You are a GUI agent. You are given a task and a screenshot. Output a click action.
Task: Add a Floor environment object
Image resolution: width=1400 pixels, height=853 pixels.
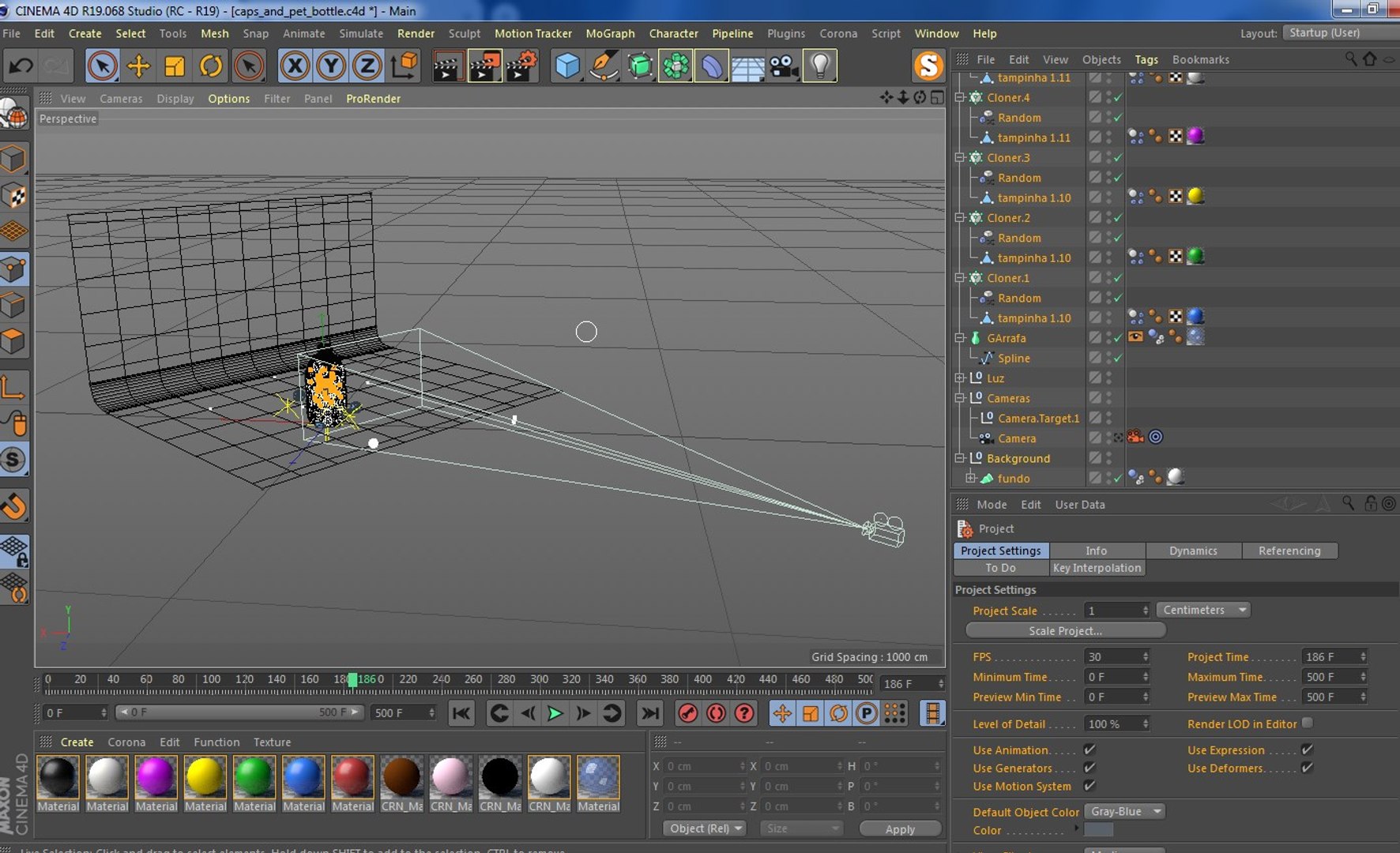coord(747,66)
